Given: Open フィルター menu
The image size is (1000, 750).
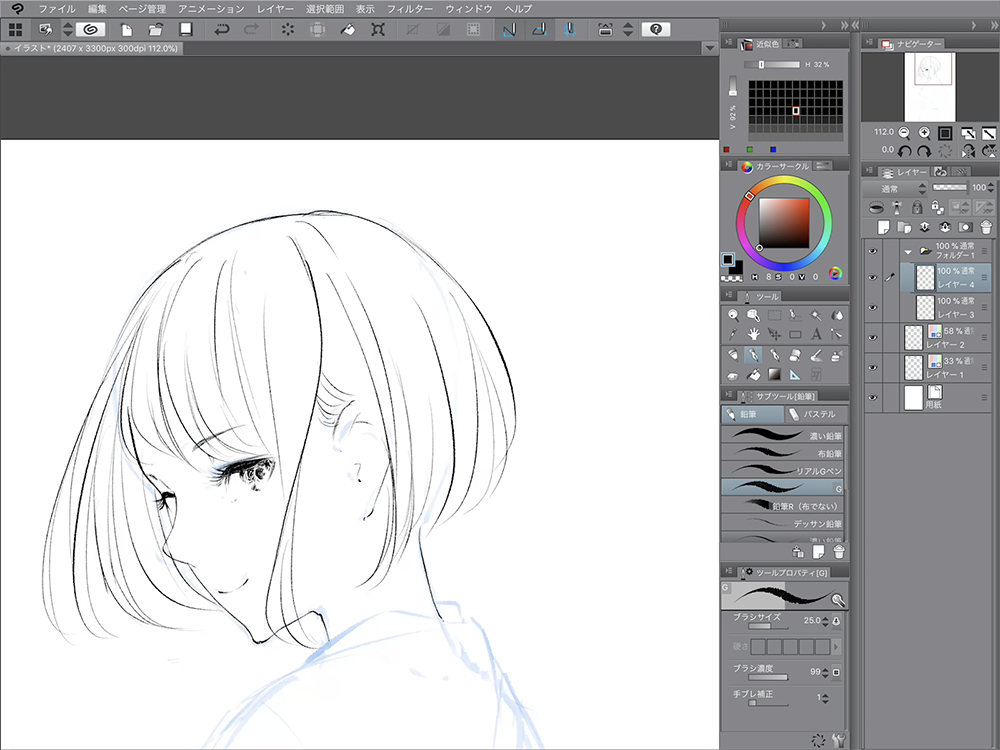Looking at the screenshot, I should [x=409, y=9].
